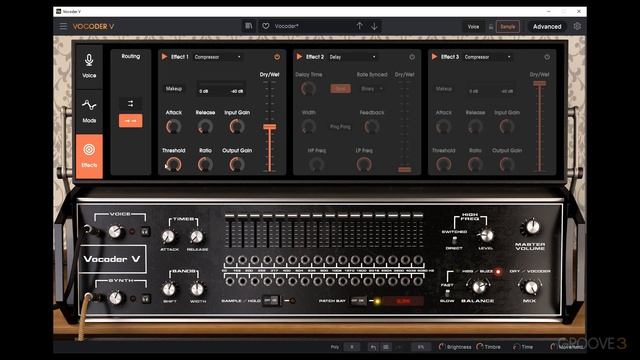Screen dimensions: 640x360
Task: Click the Effect 3 orange arrow icon
Action: pyautogui.click(x=434, y=57)
